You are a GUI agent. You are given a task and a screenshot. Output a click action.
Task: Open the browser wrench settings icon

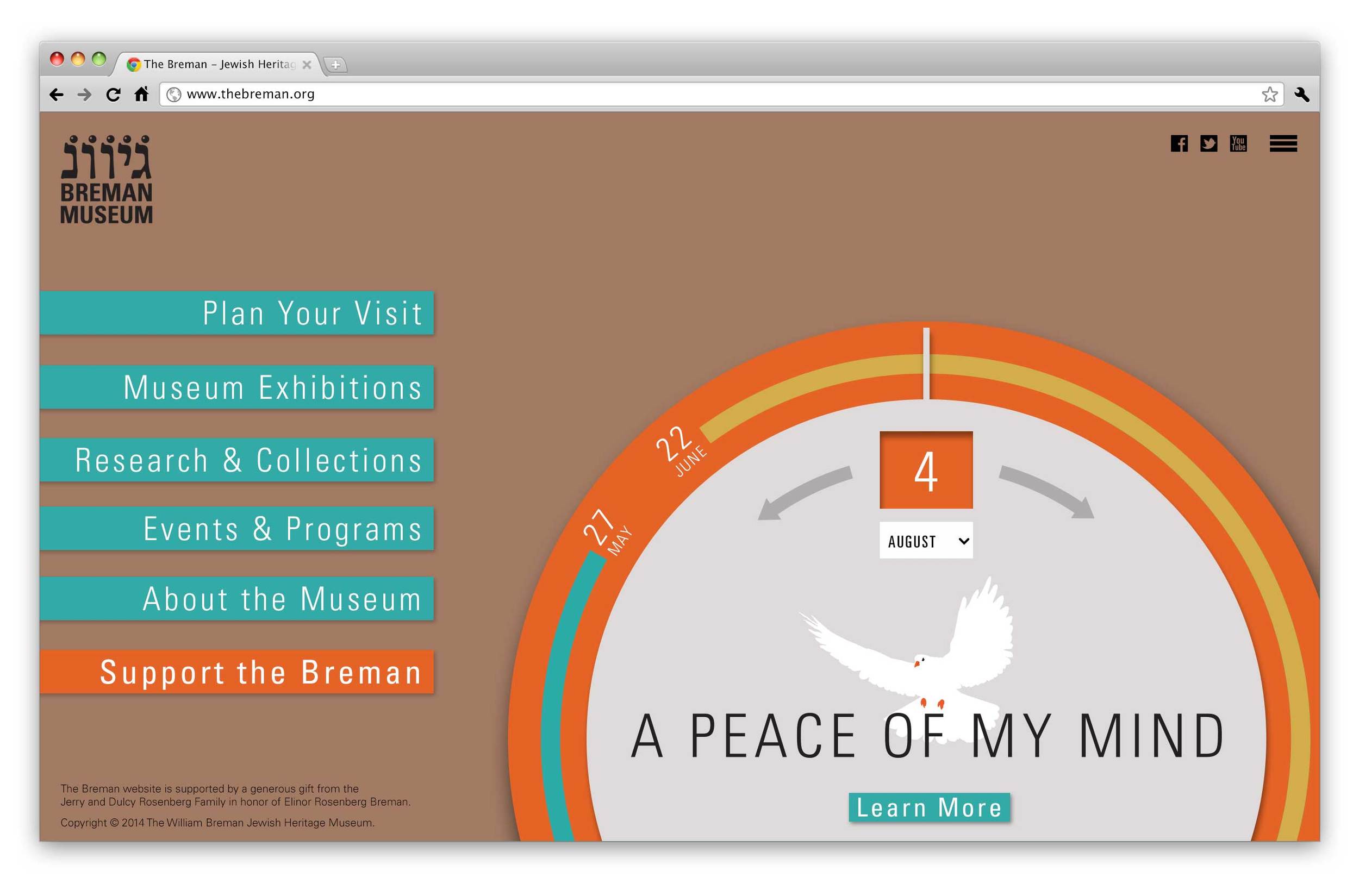(1301, 95)
